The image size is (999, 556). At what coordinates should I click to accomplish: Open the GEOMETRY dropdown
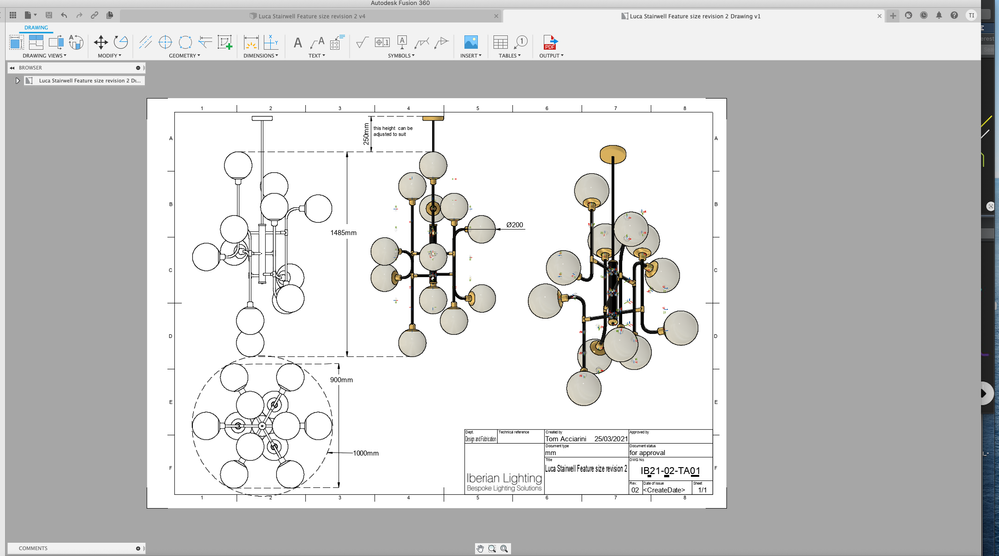coord(185,56)
